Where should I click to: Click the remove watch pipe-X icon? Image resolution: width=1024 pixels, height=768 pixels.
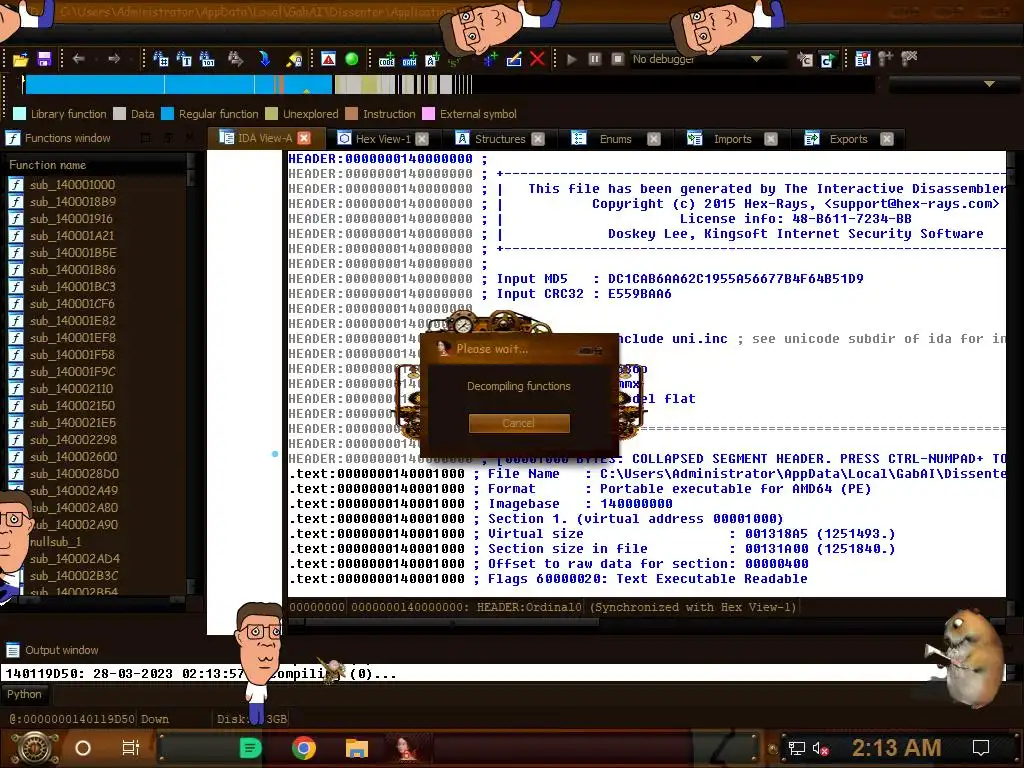pos(908,59)
